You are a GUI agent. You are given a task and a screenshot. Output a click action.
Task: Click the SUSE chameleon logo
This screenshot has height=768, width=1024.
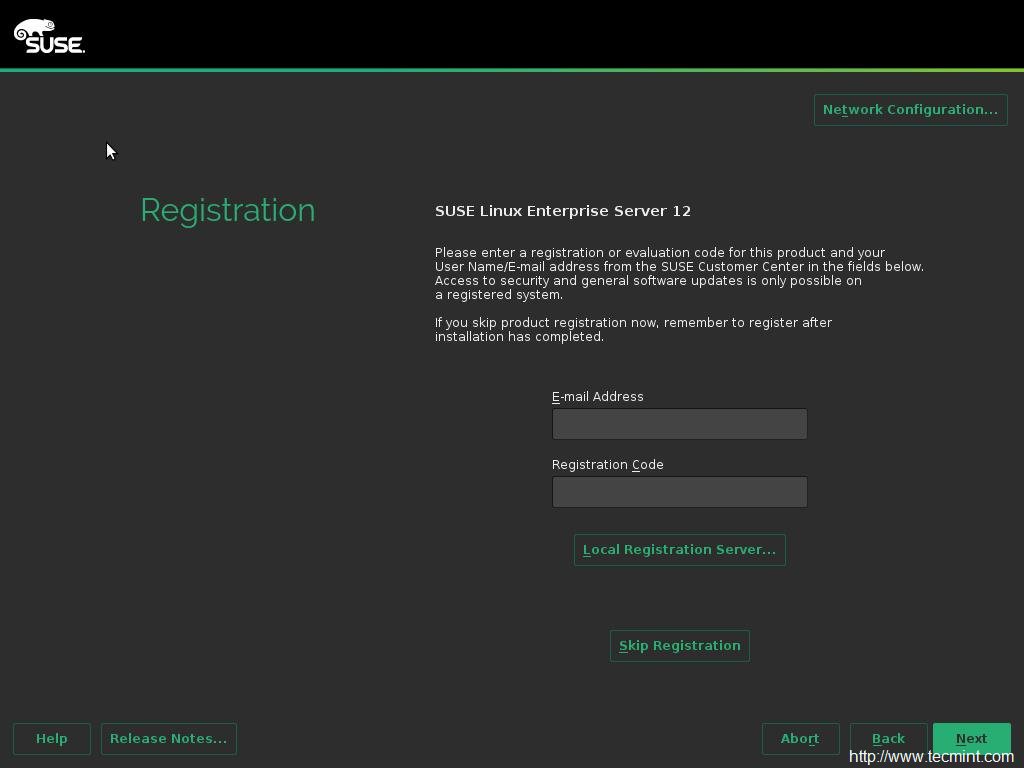click(49, 36)
